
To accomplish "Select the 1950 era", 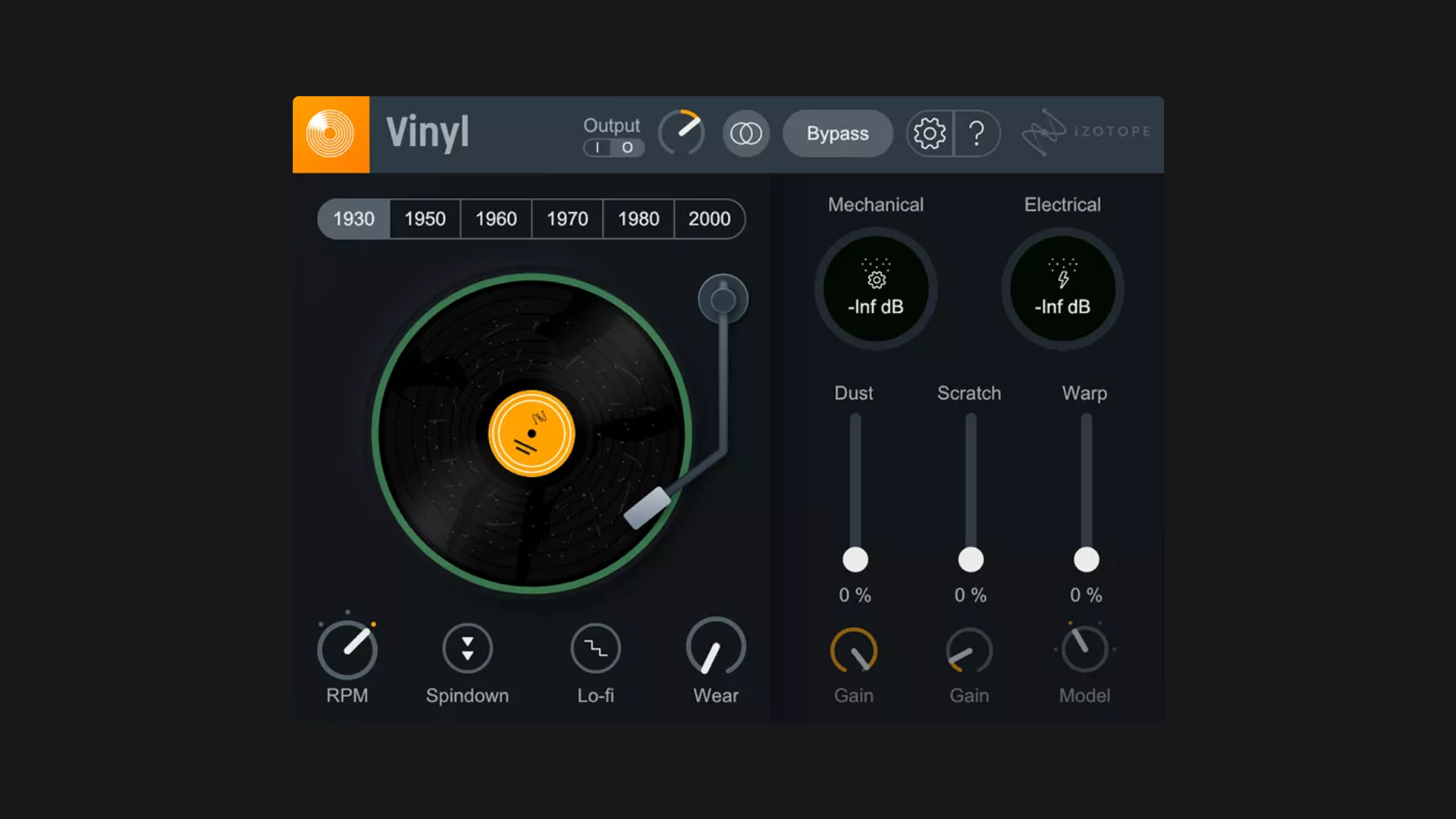I will pyautogui.click(x=425, y=219).
